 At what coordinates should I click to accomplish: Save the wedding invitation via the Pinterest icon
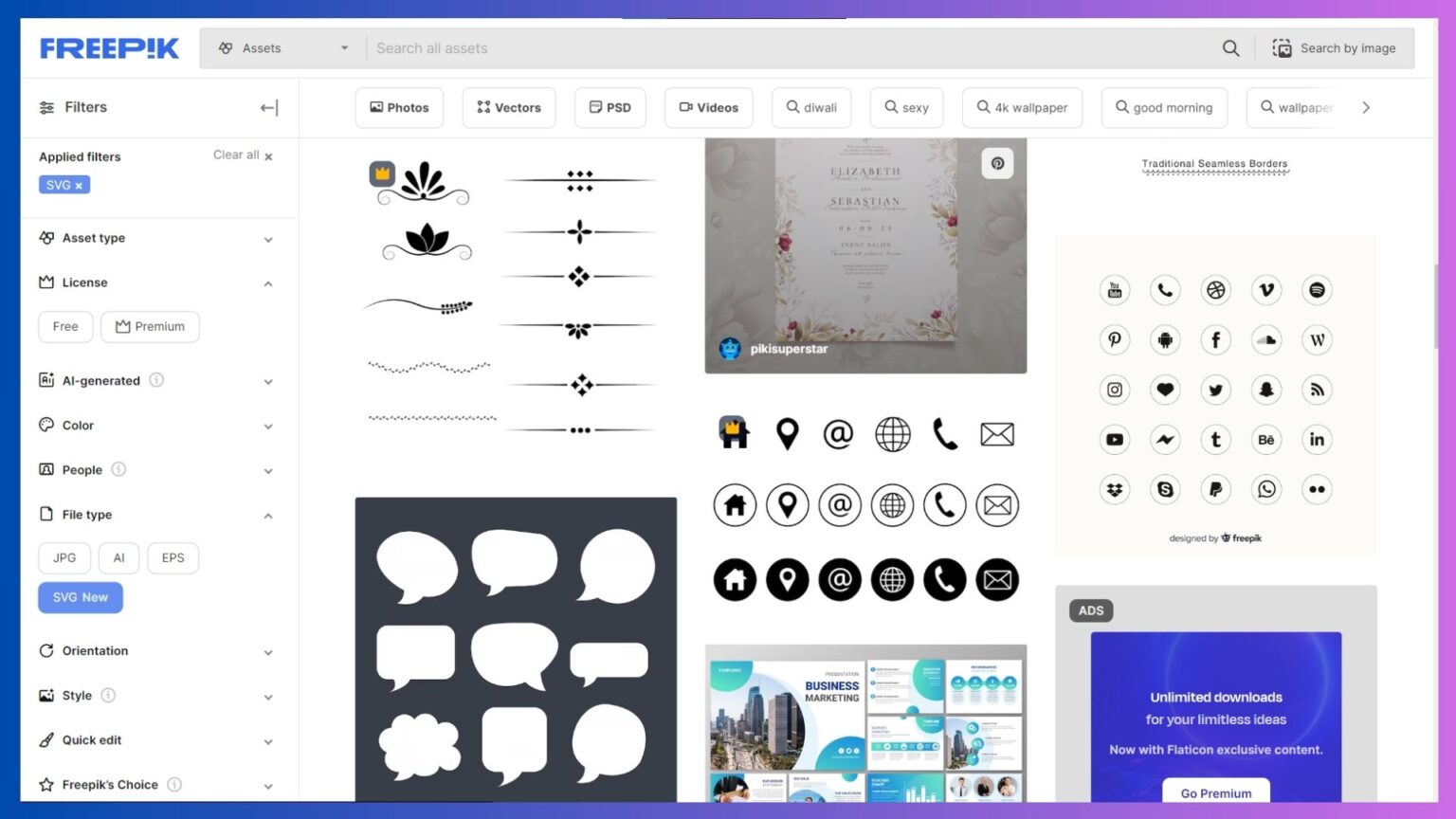[997, 162]
